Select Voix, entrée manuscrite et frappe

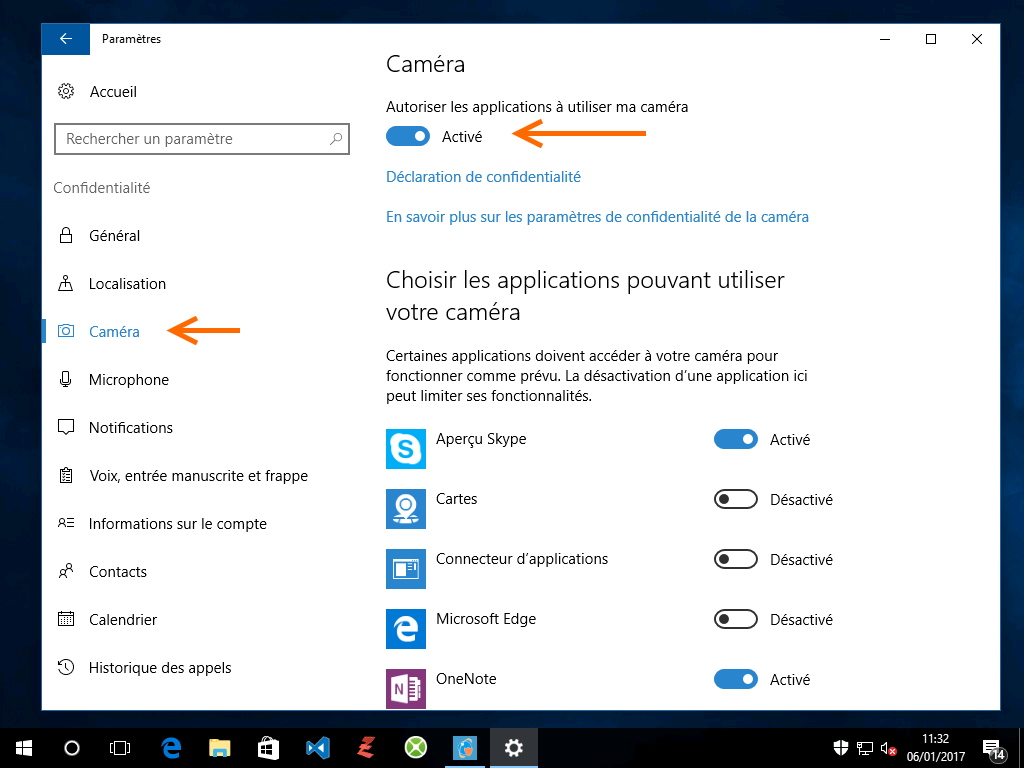(199, 475)
